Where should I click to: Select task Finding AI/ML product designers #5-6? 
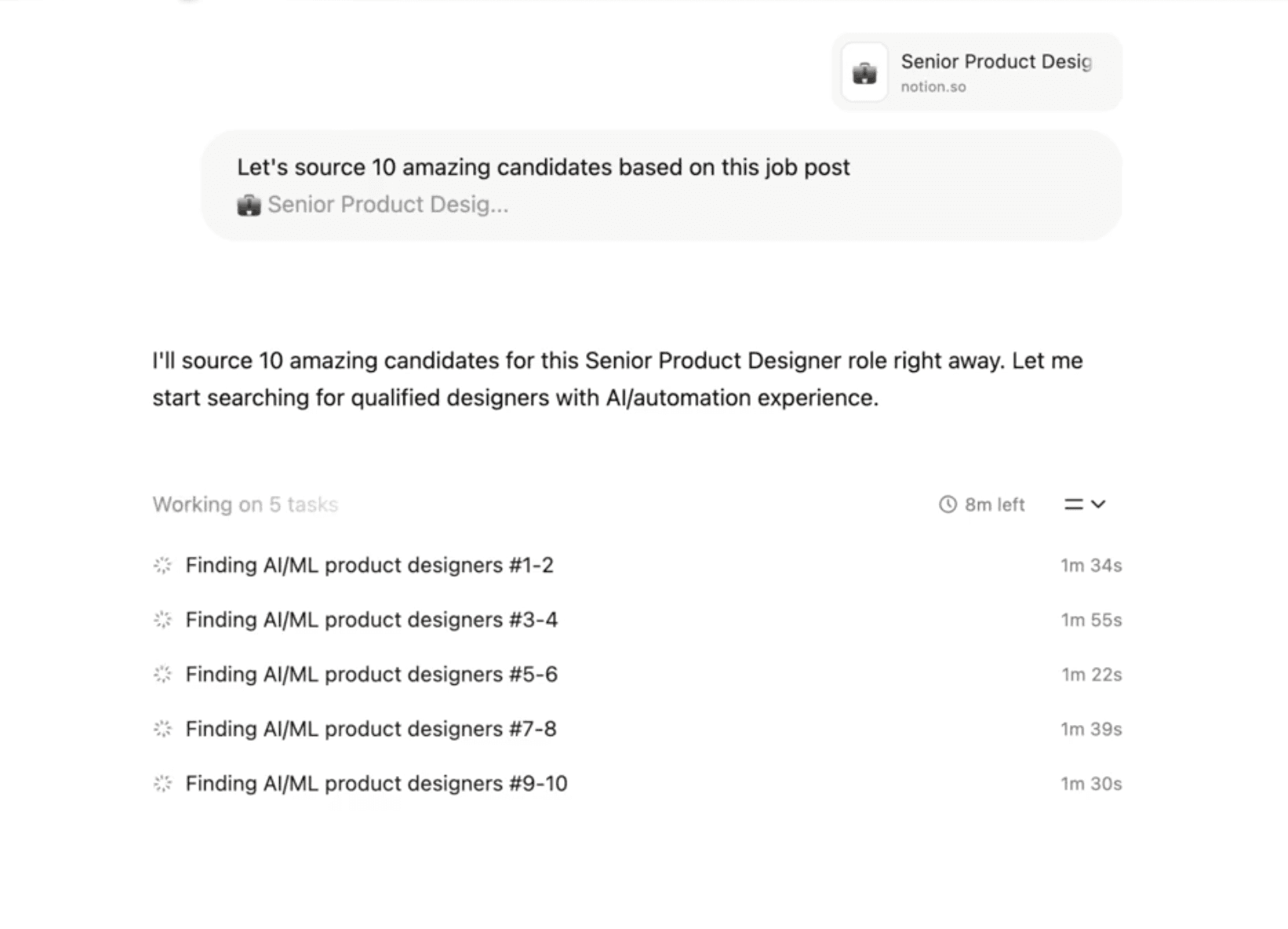pyautogui.click(x=371, y=675)
